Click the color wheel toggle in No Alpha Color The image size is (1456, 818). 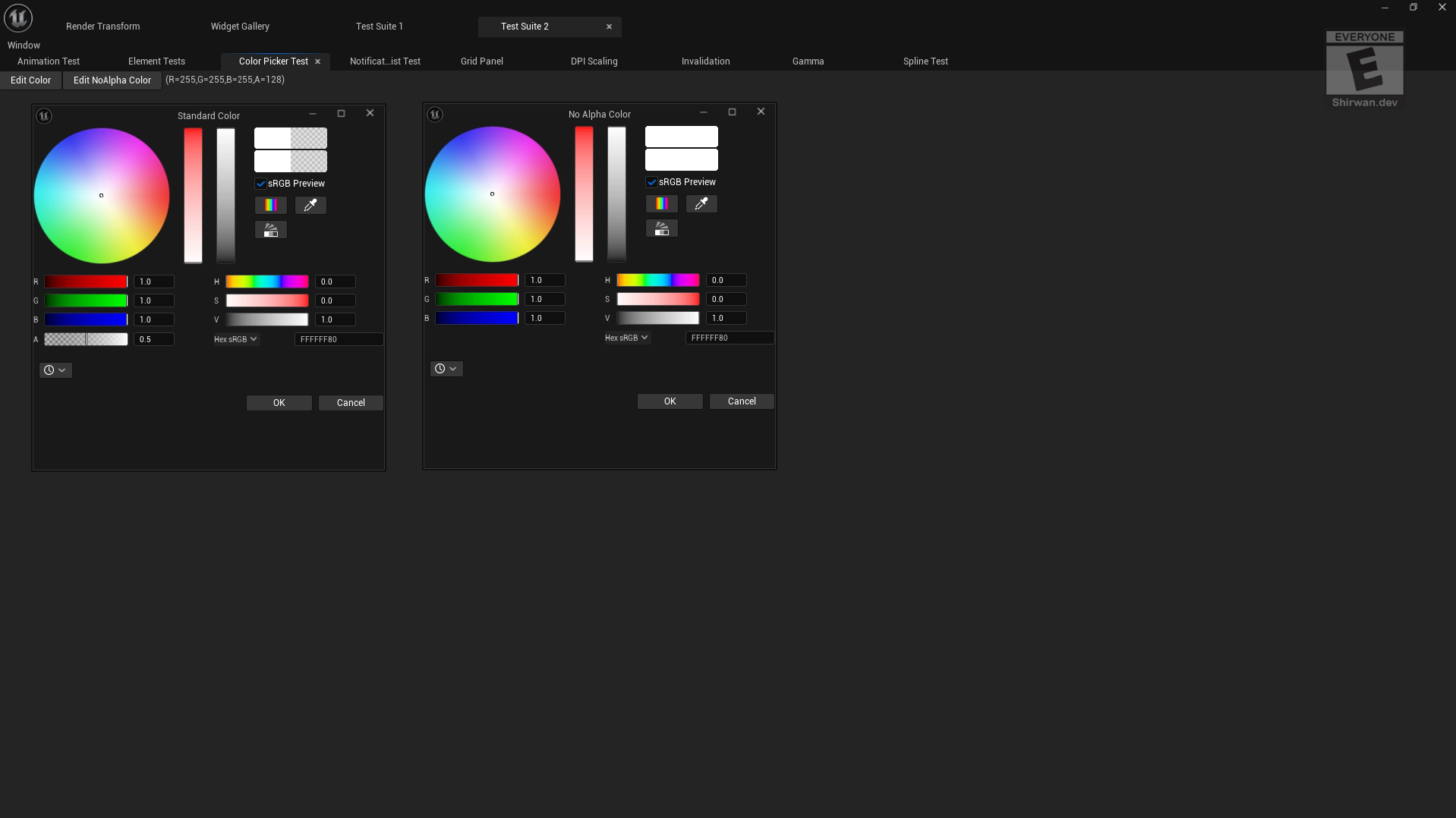(661, 203)
